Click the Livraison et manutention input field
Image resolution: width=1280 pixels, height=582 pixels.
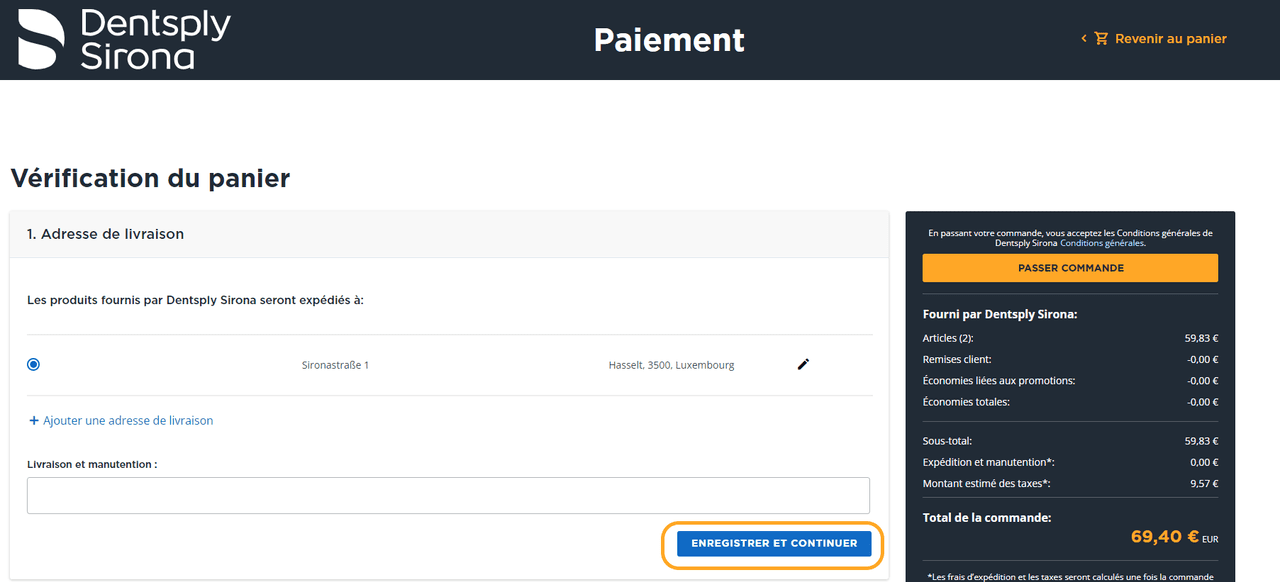448,495
